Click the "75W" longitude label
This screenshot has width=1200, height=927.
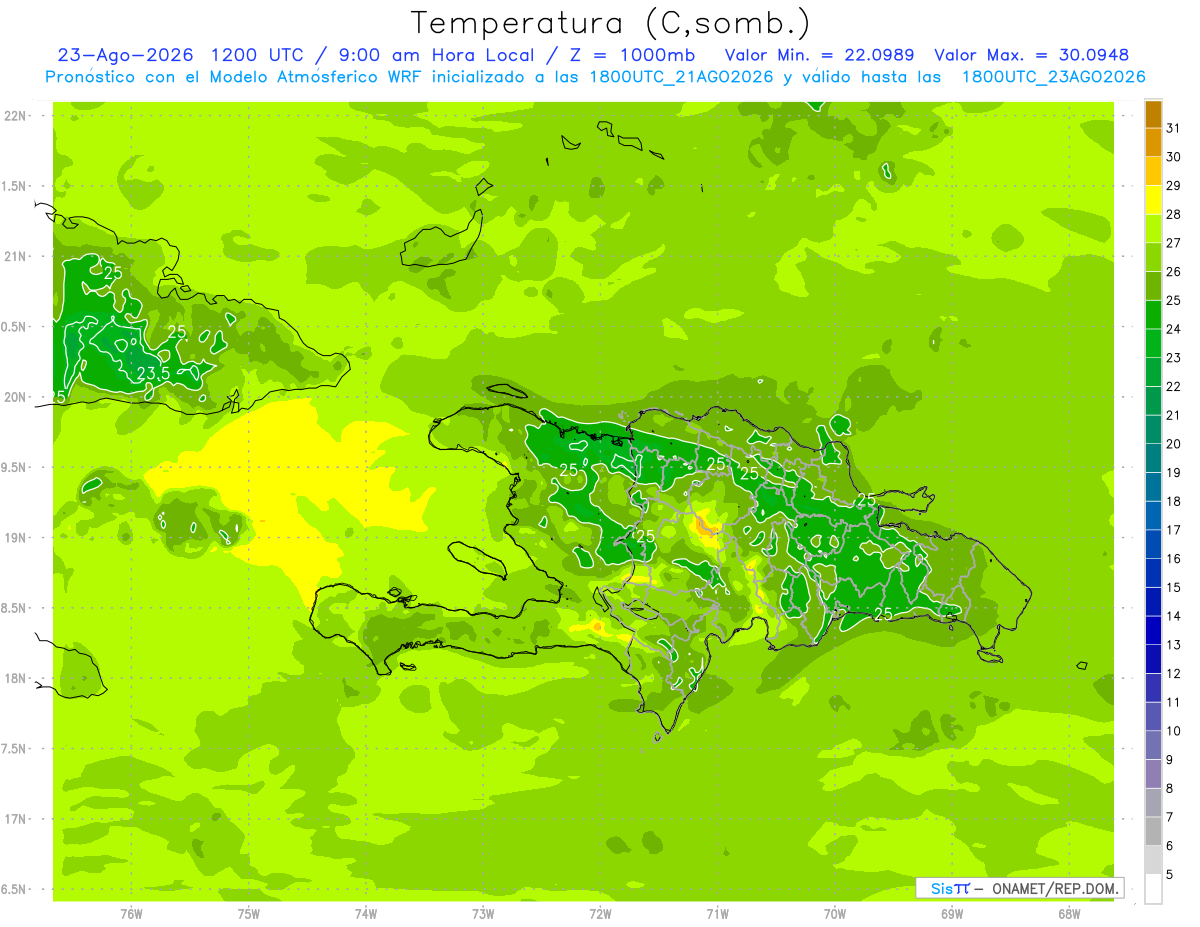248,914
